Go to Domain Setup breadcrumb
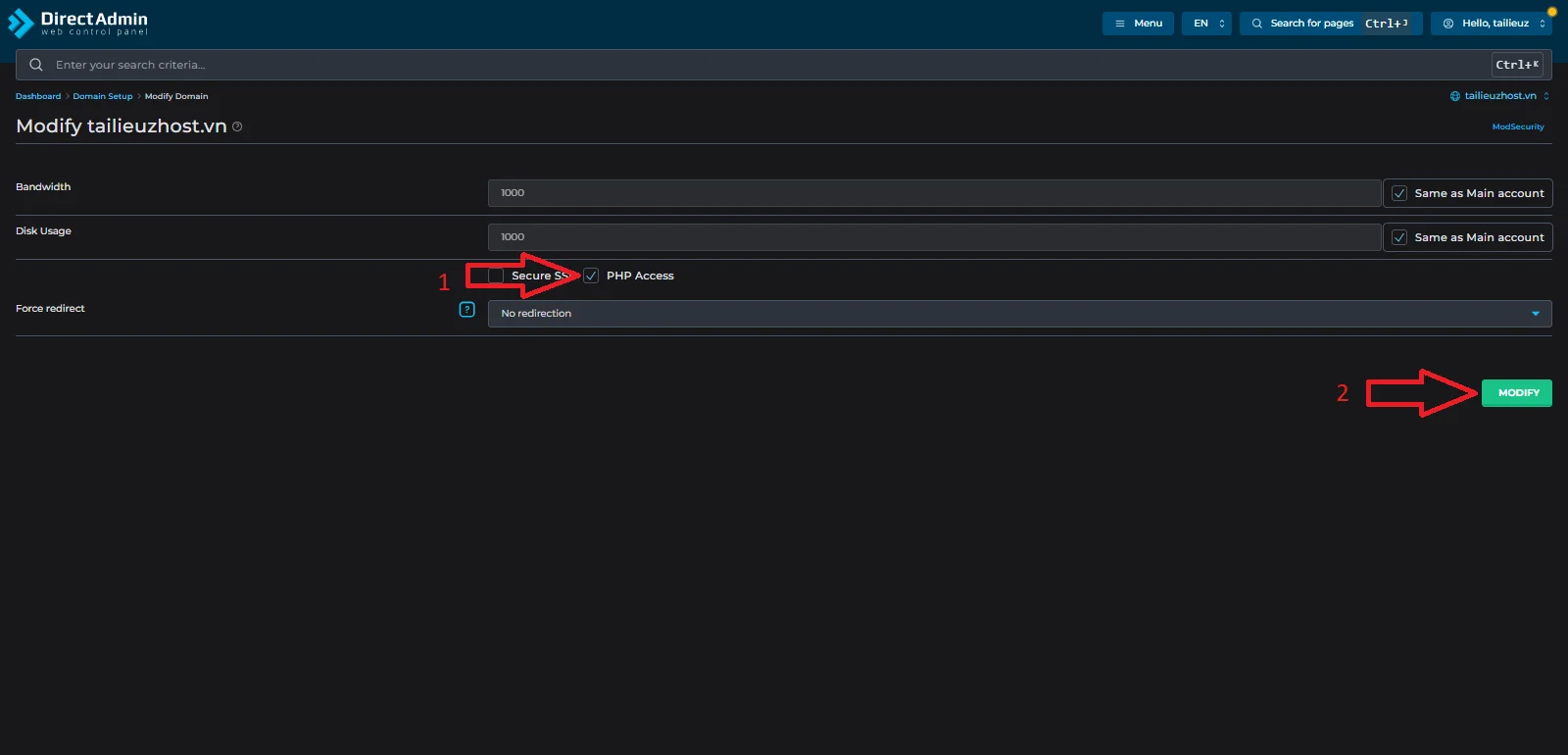The image size is (1568, 755). click(x=102, y=96)
